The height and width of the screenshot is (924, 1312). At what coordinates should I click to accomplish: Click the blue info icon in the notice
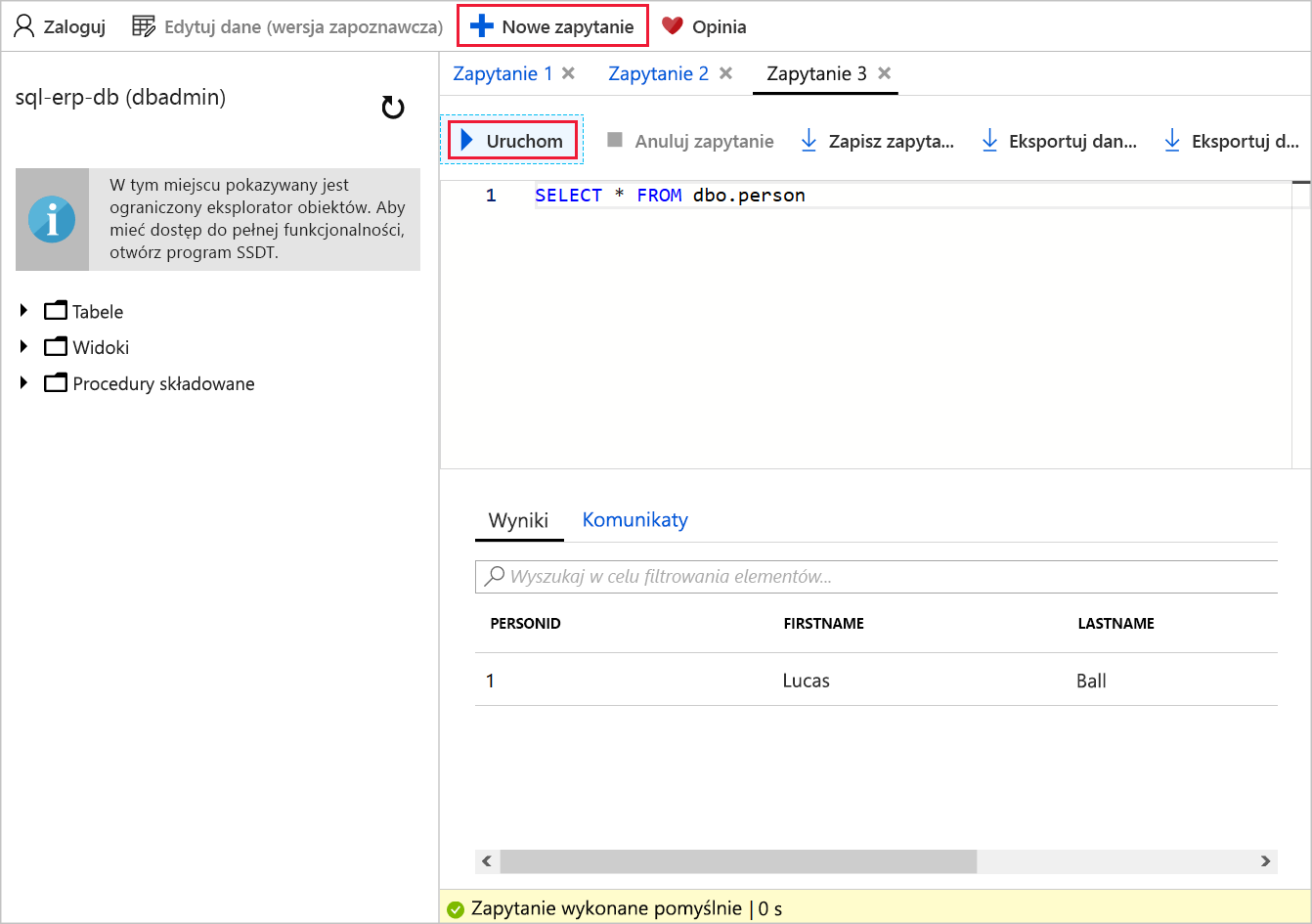tap(52, 219)
